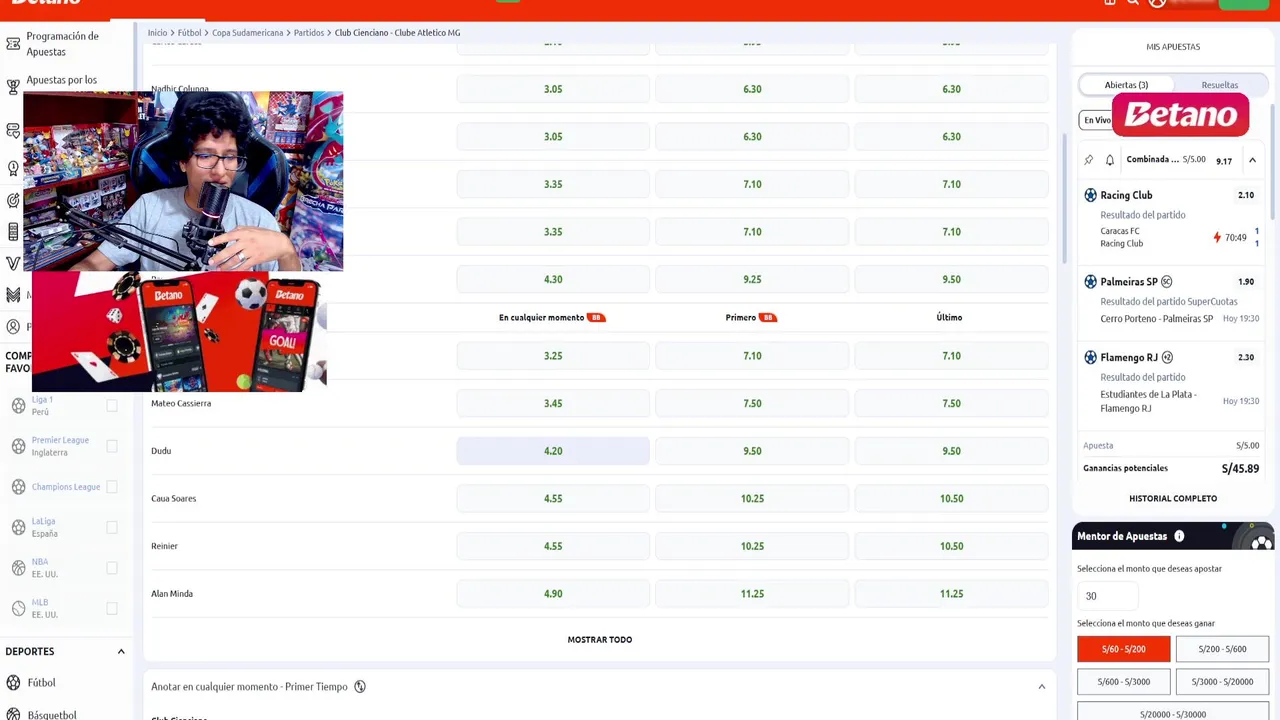Click the BB badge next to Primero
The width and height of the screenshot is (1280, 720).
(768, 318)
